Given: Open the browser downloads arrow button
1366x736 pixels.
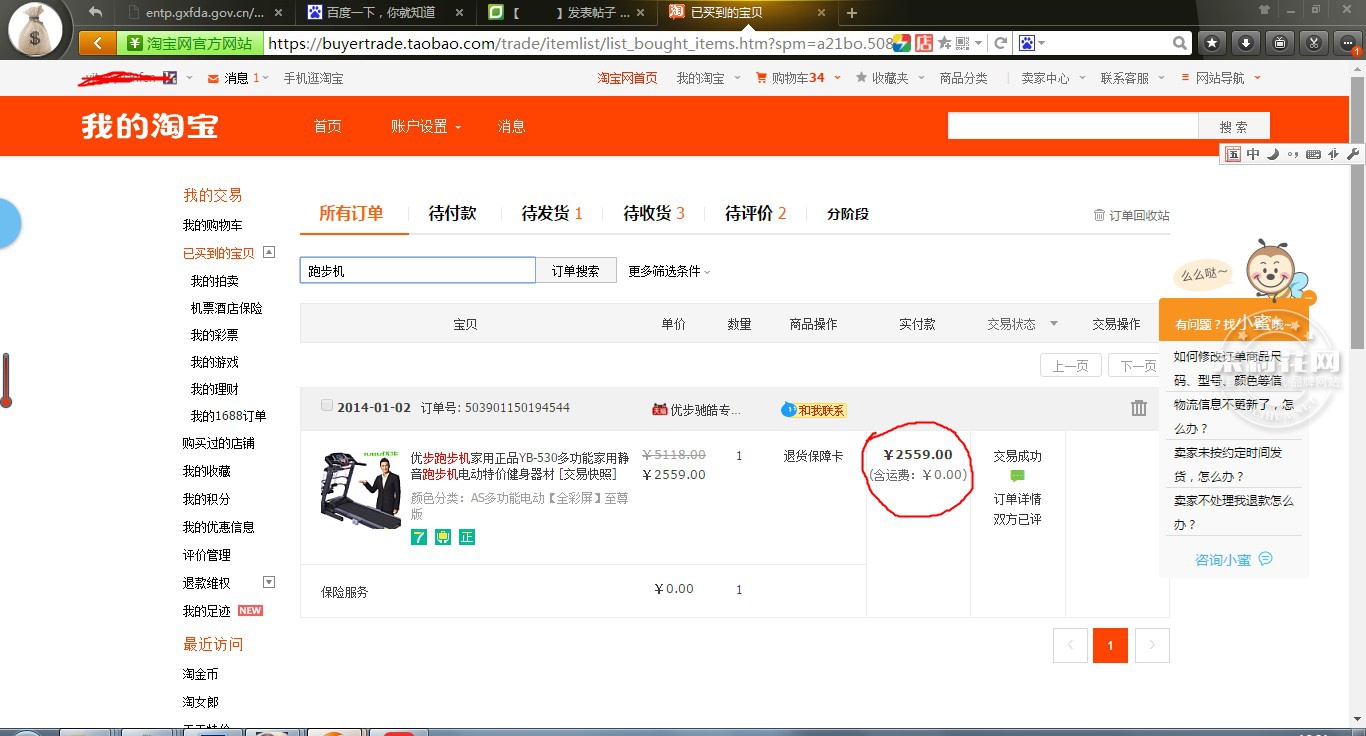Looking at the screenshot, I should pyautogui.click(x=1246, y=43).
